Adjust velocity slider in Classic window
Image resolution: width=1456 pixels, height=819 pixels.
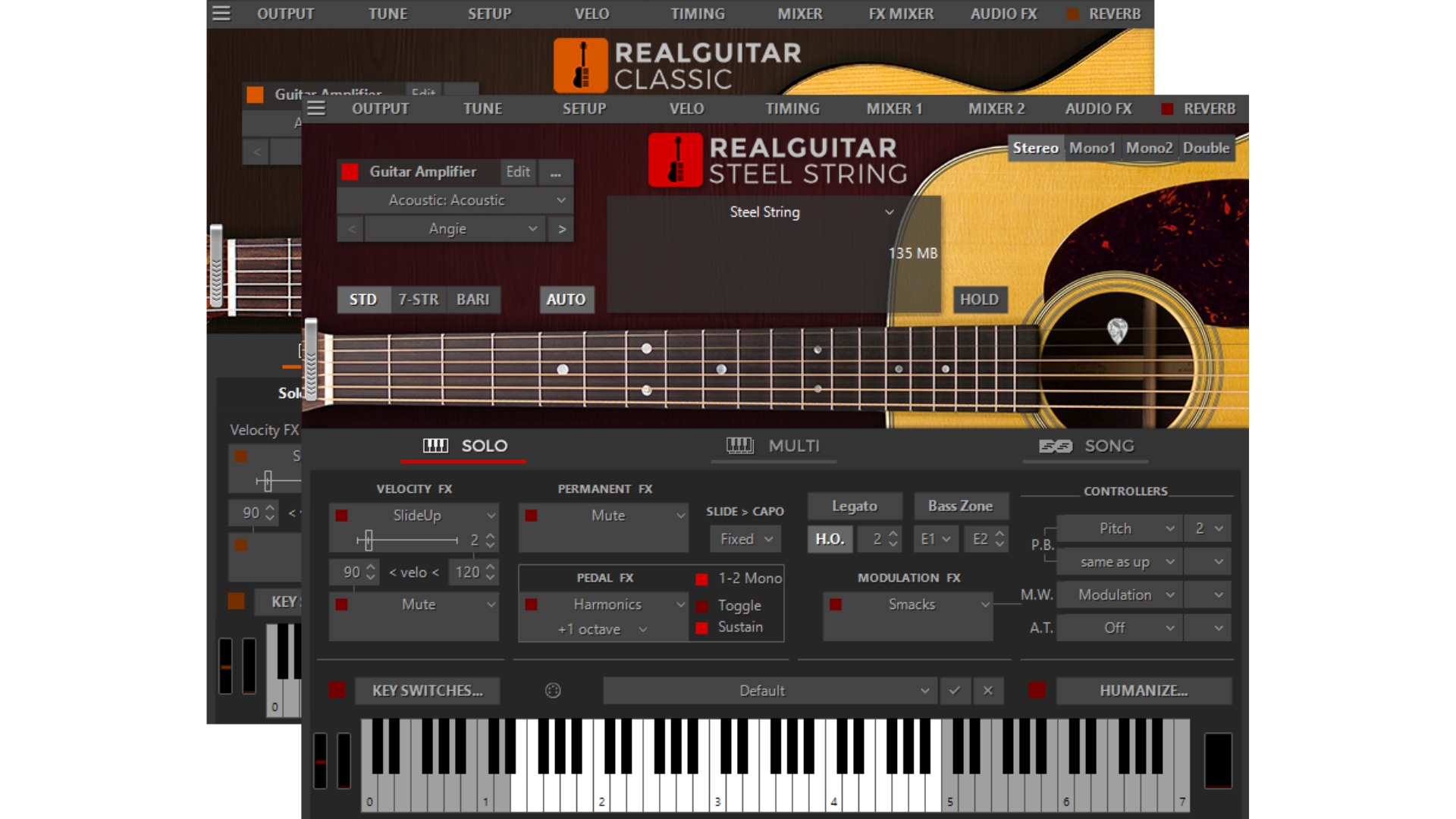pos(267,480)
